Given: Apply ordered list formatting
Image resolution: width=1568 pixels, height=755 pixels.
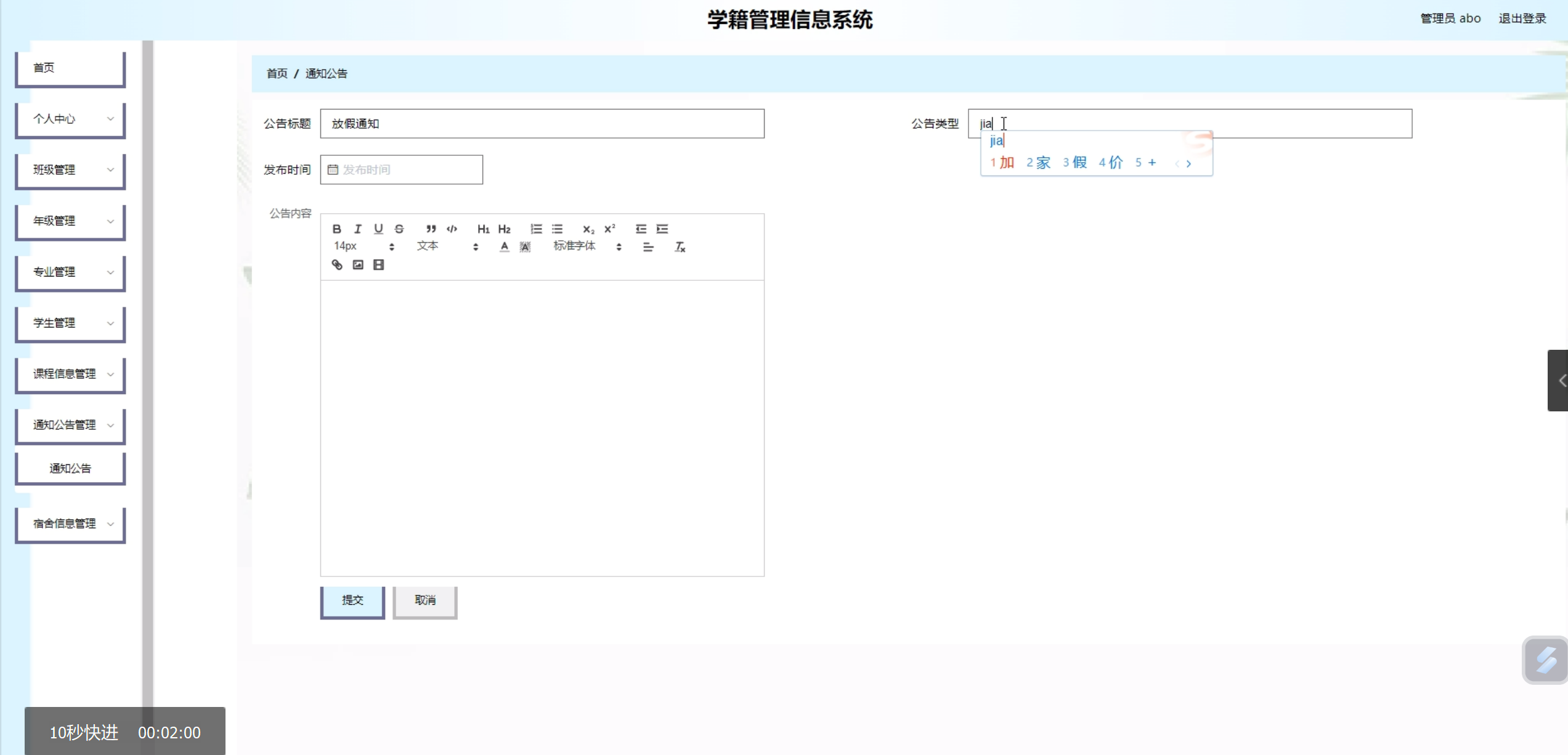Looking at the screenshot, I should (536, 229).
